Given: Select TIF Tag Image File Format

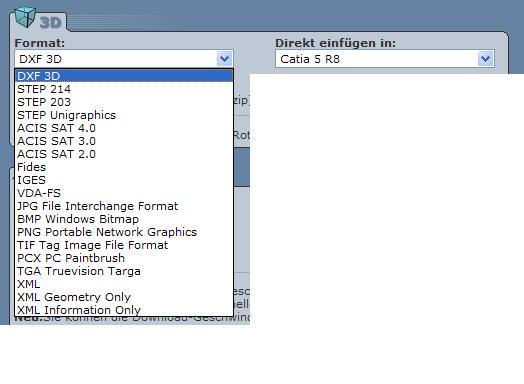Looking at the screenshot, I should (124, 245).
